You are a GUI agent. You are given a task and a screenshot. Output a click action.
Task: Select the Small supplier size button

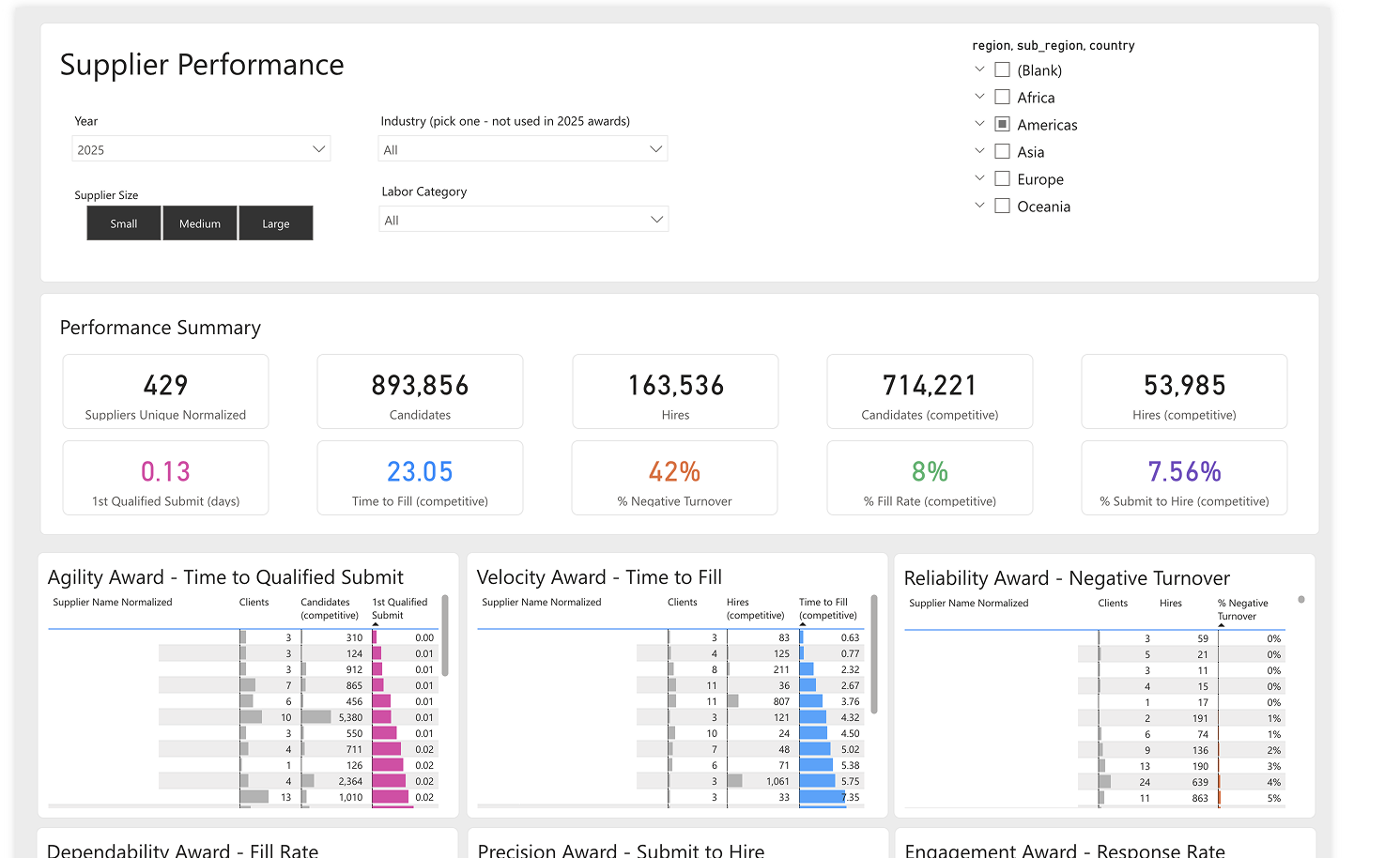pos(124,223)
